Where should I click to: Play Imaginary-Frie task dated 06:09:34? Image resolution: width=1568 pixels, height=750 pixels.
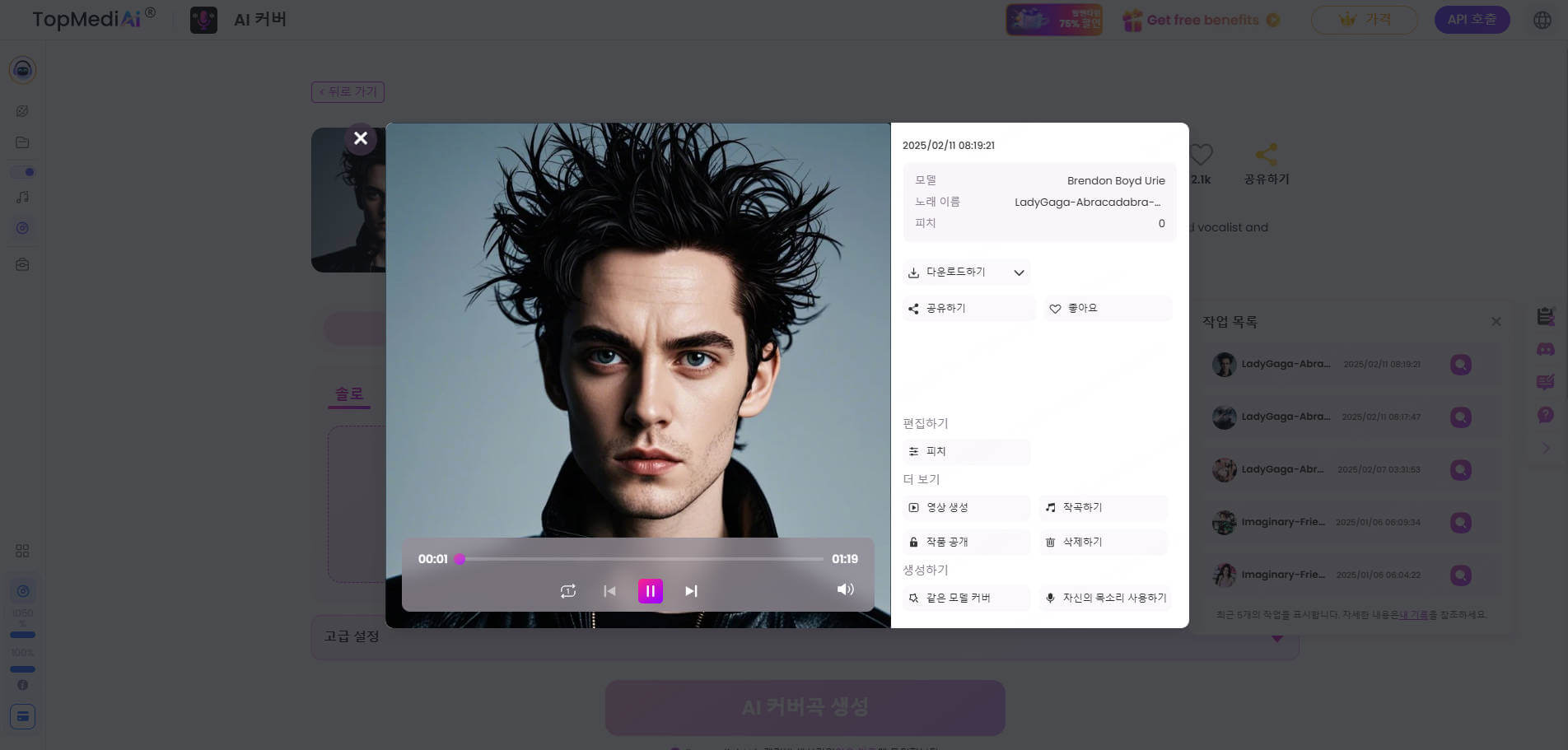click(x=1461, y=523)
